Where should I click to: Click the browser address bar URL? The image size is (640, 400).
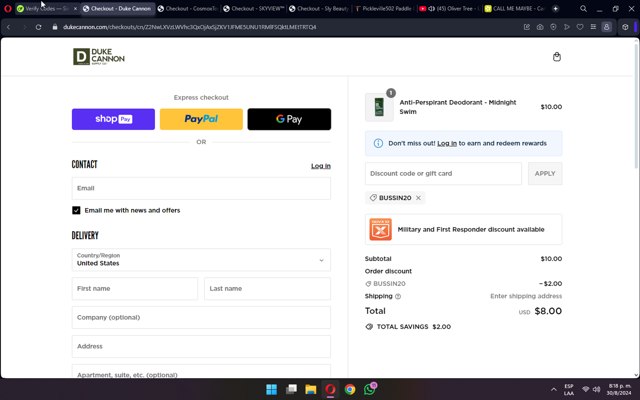190,27
